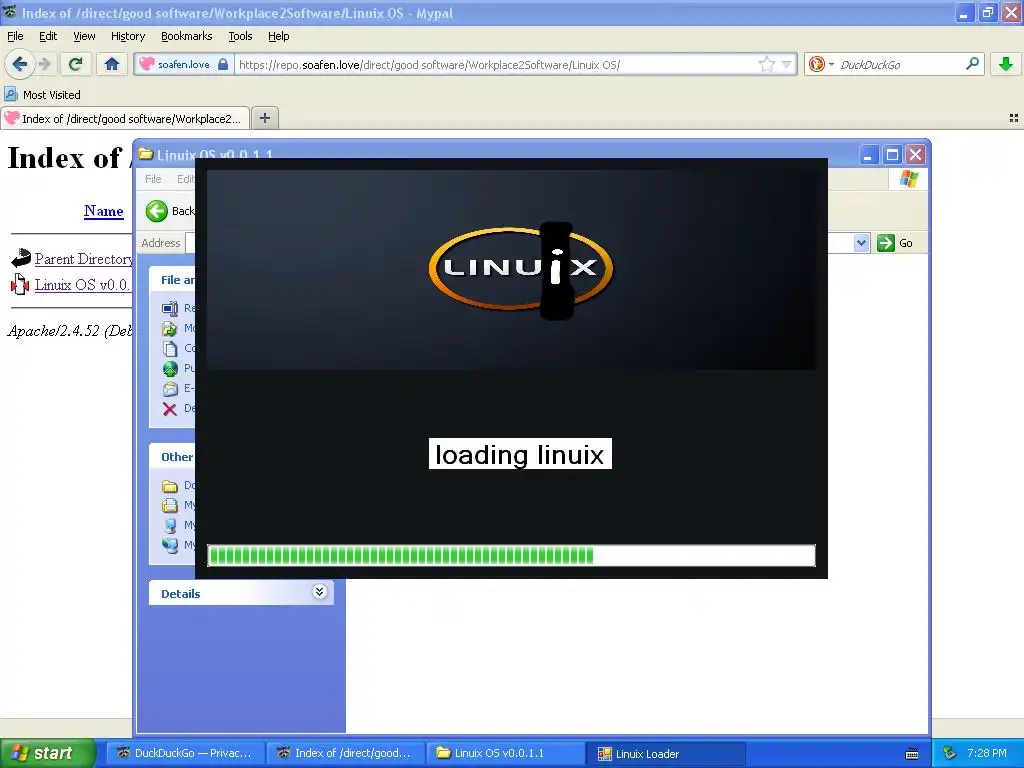The width and height of the screenshot is (1024, 768).
Task: Click the Explorer Back green arrow button
Action: pyautogui.click(x=157, y=211)
